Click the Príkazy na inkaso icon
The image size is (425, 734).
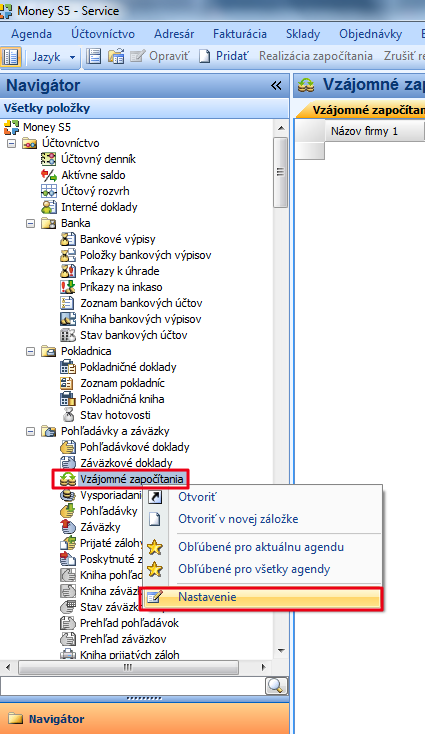tap(68, 287)
